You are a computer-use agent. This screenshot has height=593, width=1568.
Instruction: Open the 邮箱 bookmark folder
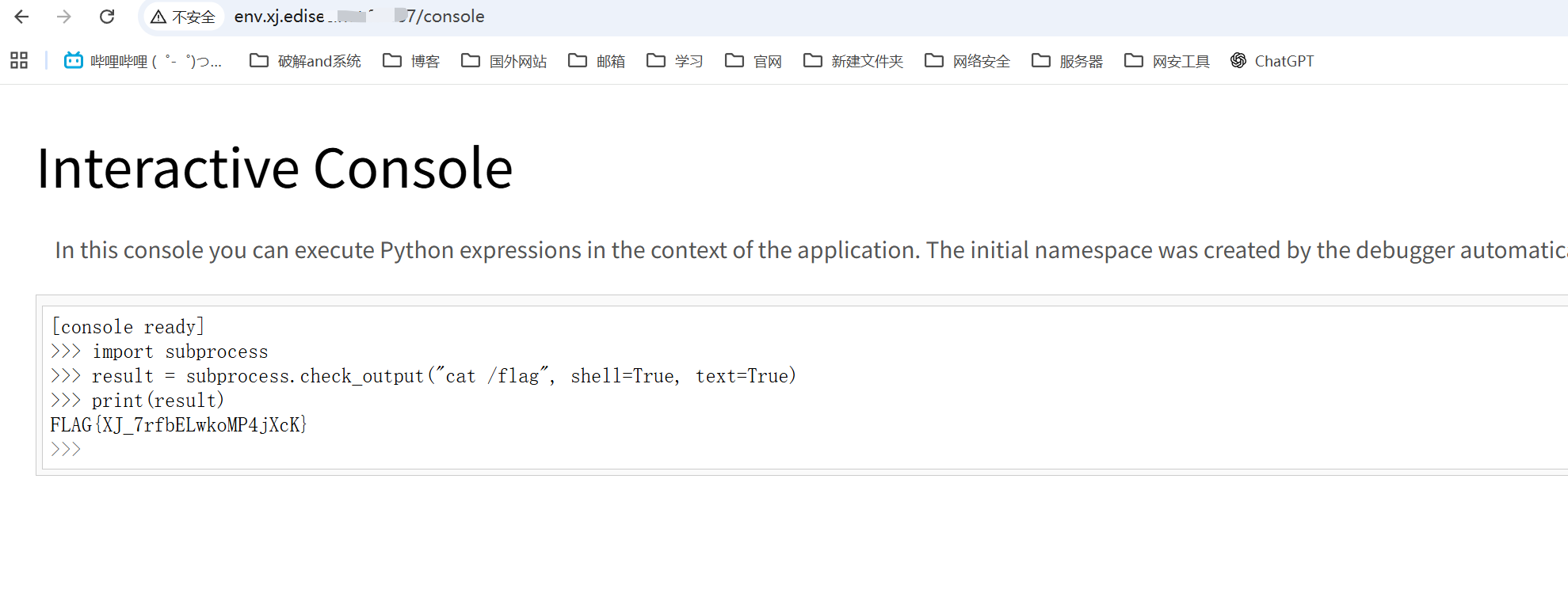point(597,61)
